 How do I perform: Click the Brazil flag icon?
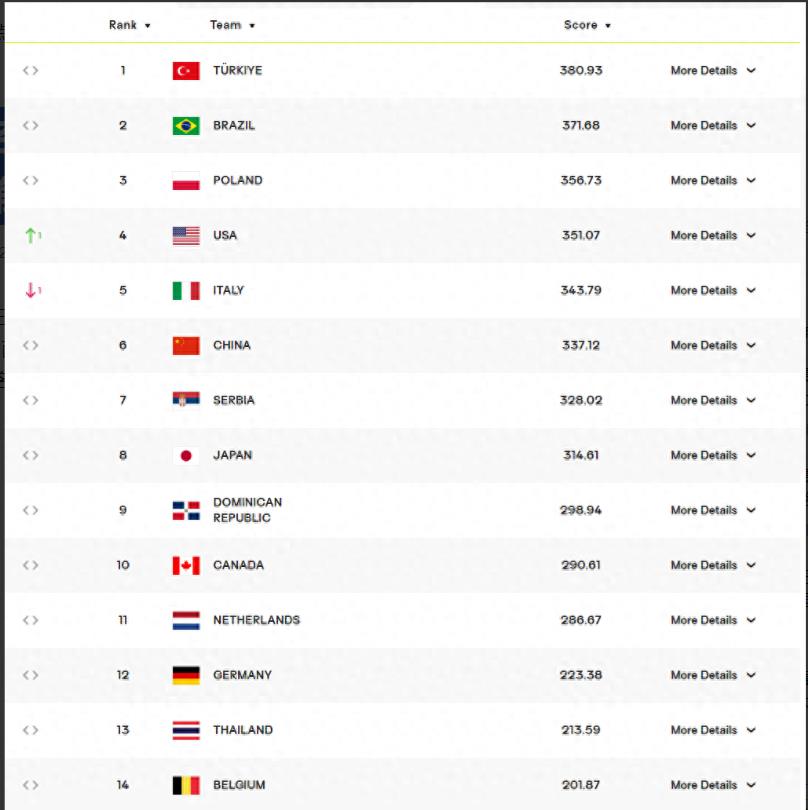tap(186, 126)
